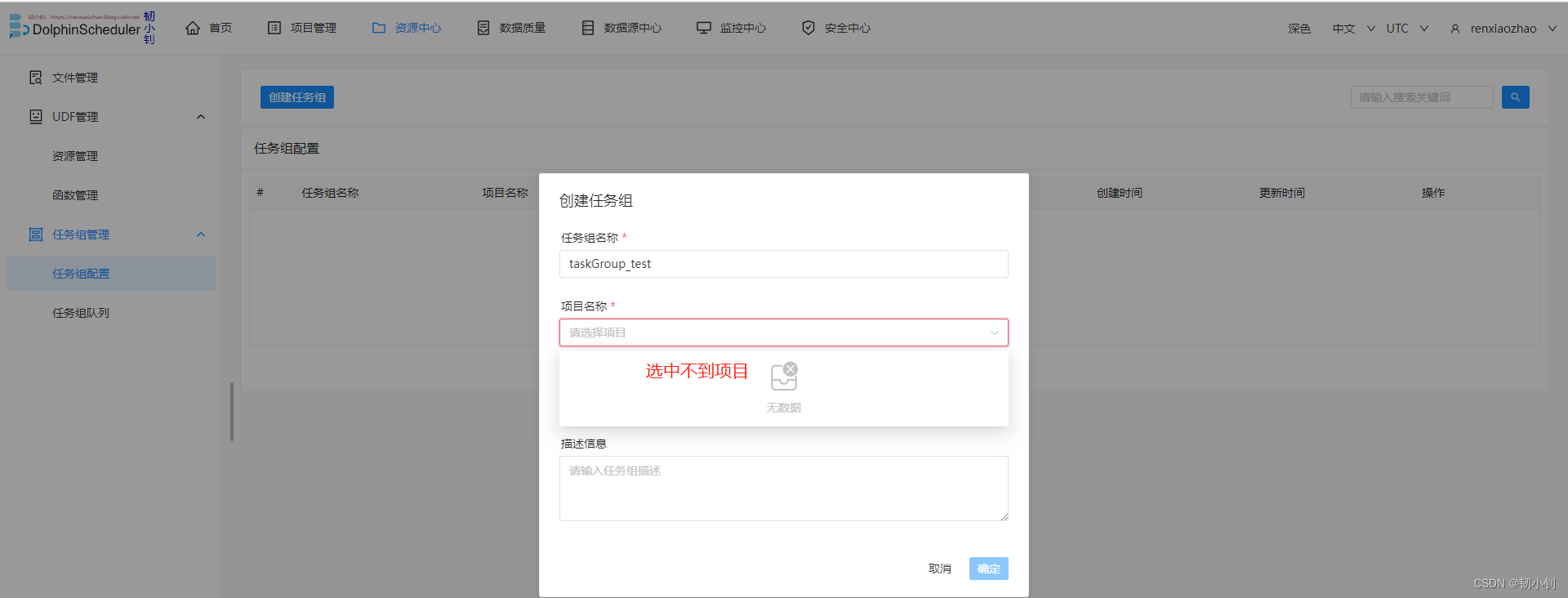
Task: Select 任务组配置 in the sidebar
Action: click(x=111, y=274)
